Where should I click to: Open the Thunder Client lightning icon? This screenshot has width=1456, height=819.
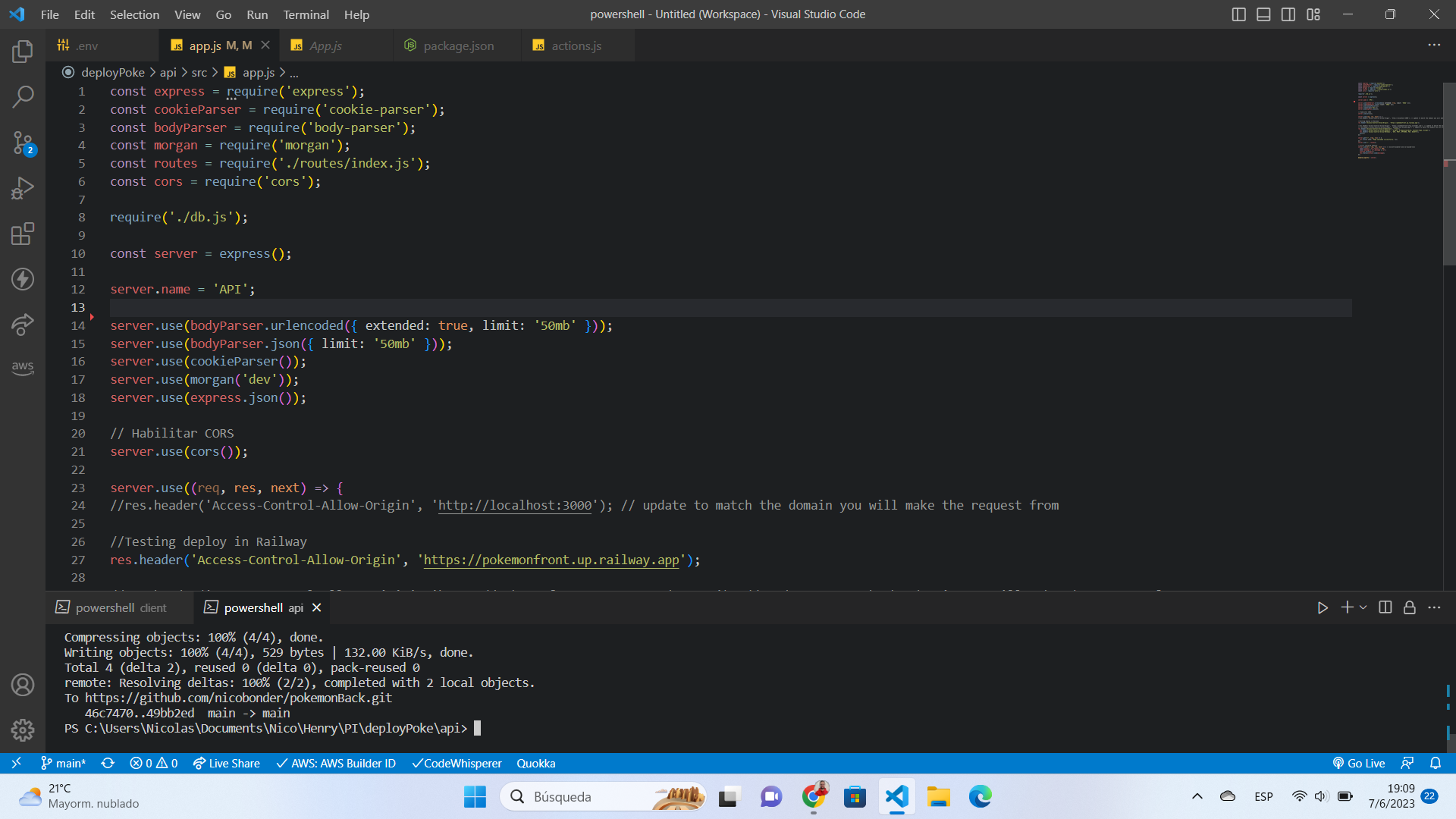pyautogui.click(x=23, y=279)
